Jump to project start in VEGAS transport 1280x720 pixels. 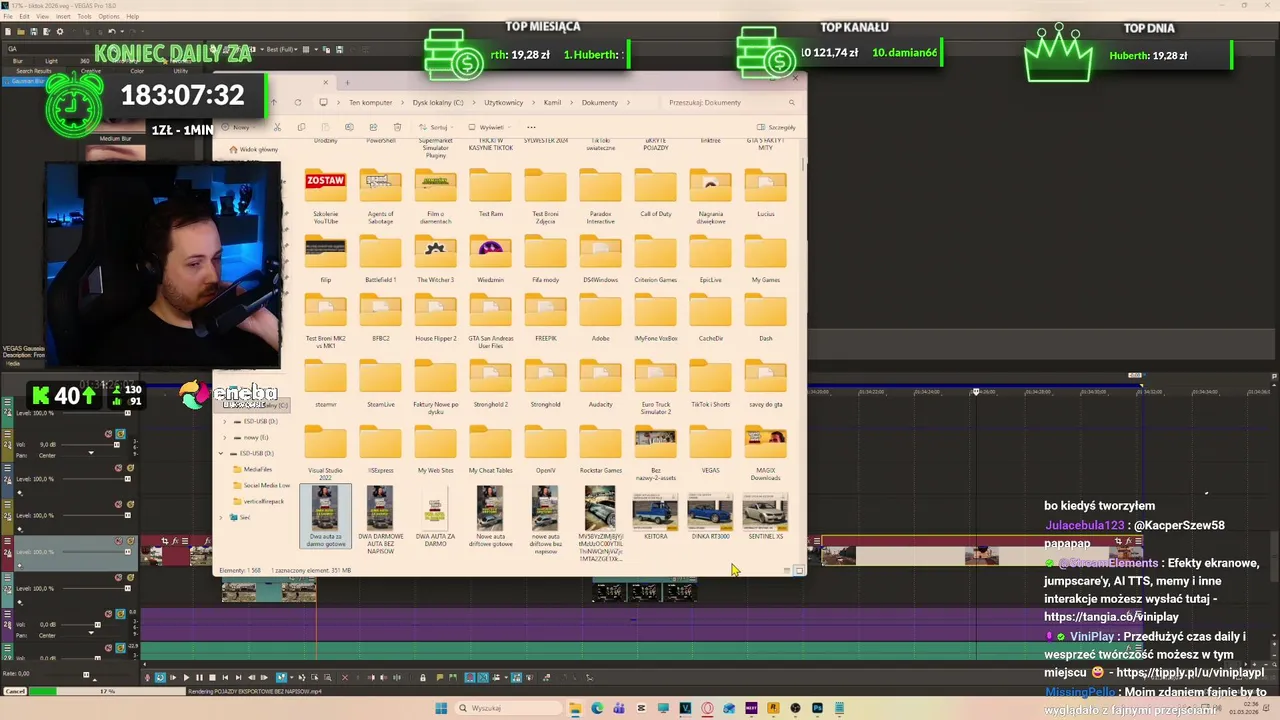point(225,678)
